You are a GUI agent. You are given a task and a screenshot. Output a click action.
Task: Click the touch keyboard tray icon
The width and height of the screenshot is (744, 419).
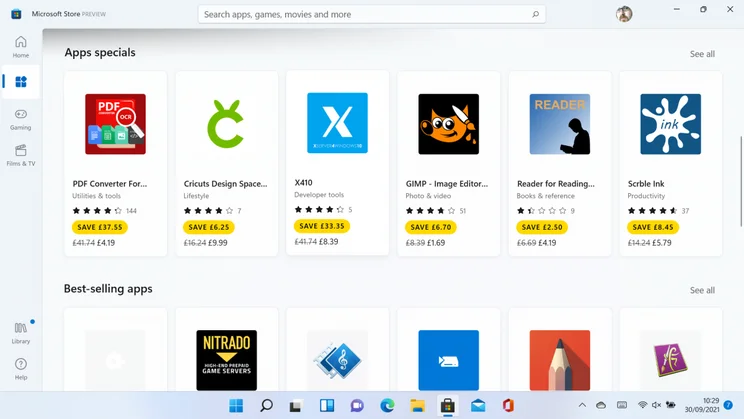(622, 405)
